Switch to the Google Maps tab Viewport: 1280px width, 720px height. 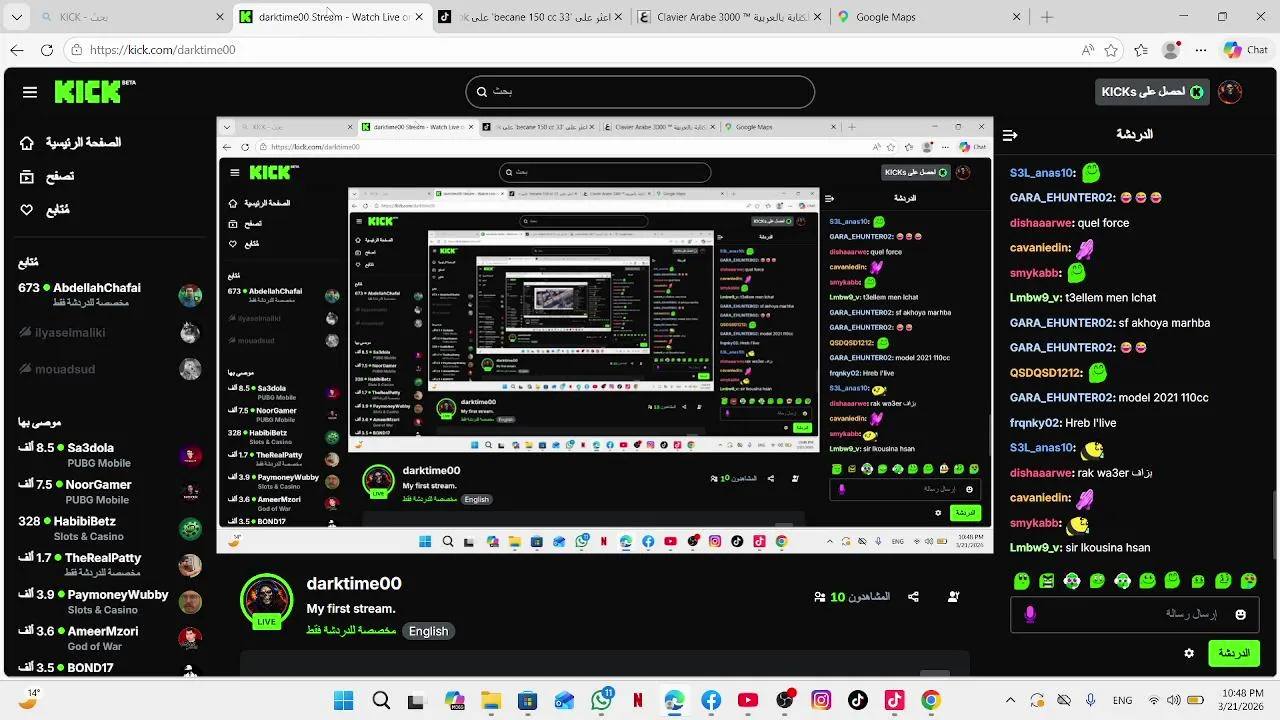930,17
